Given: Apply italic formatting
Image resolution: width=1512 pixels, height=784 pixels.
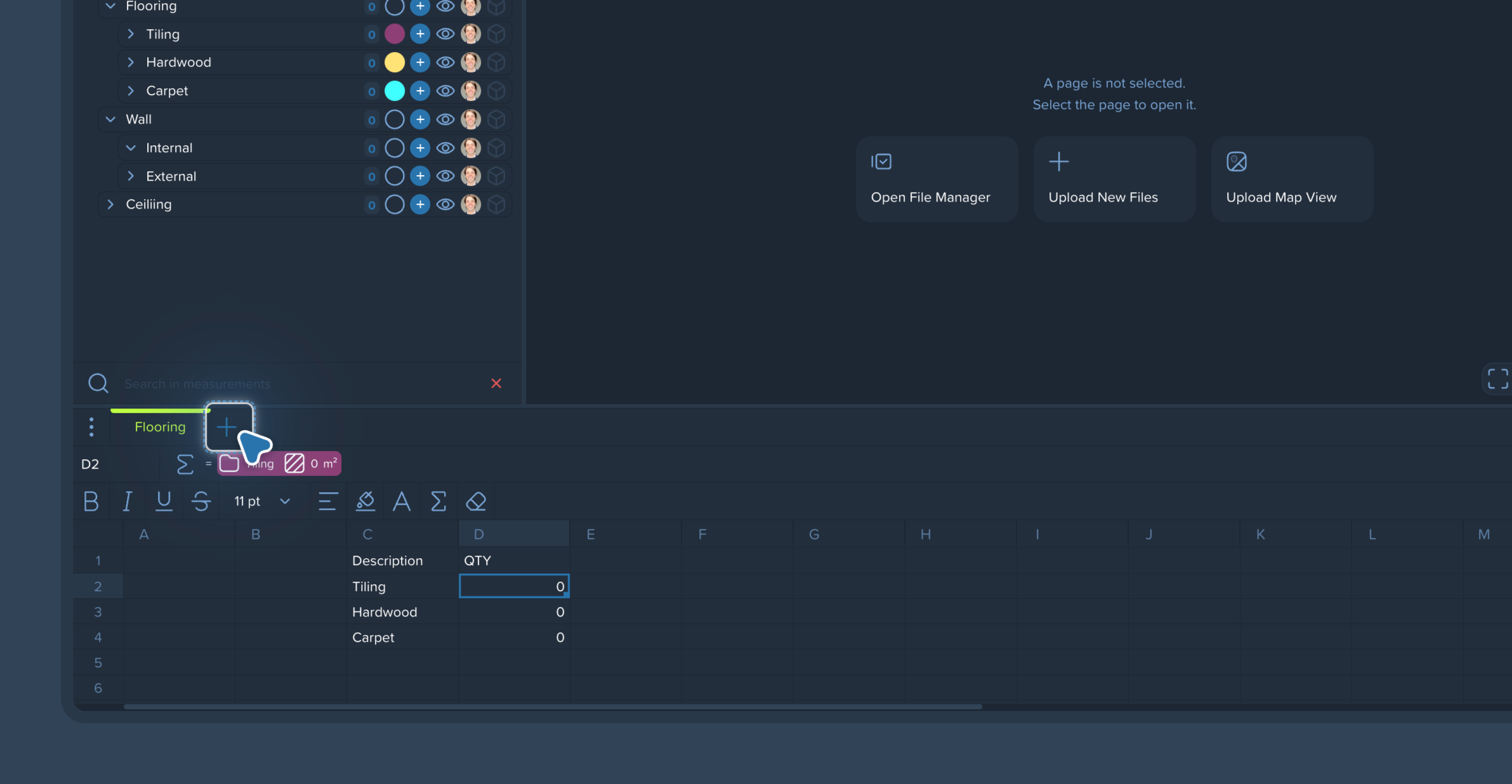Looking at the screenshot, I should 127,501.
